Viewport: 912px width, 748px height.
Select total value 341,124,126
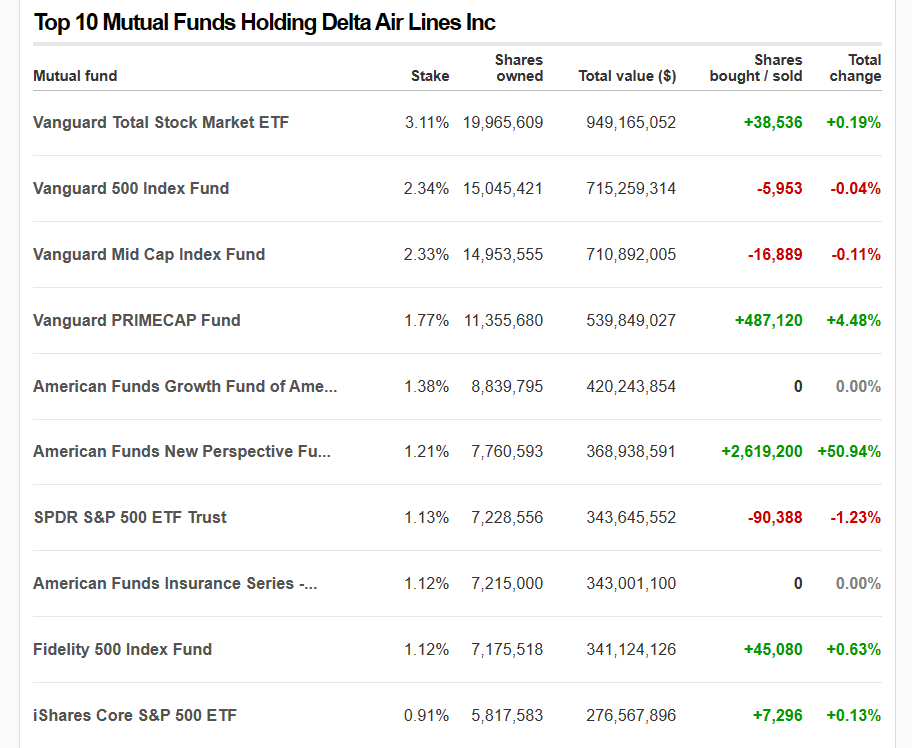[631, 649]
